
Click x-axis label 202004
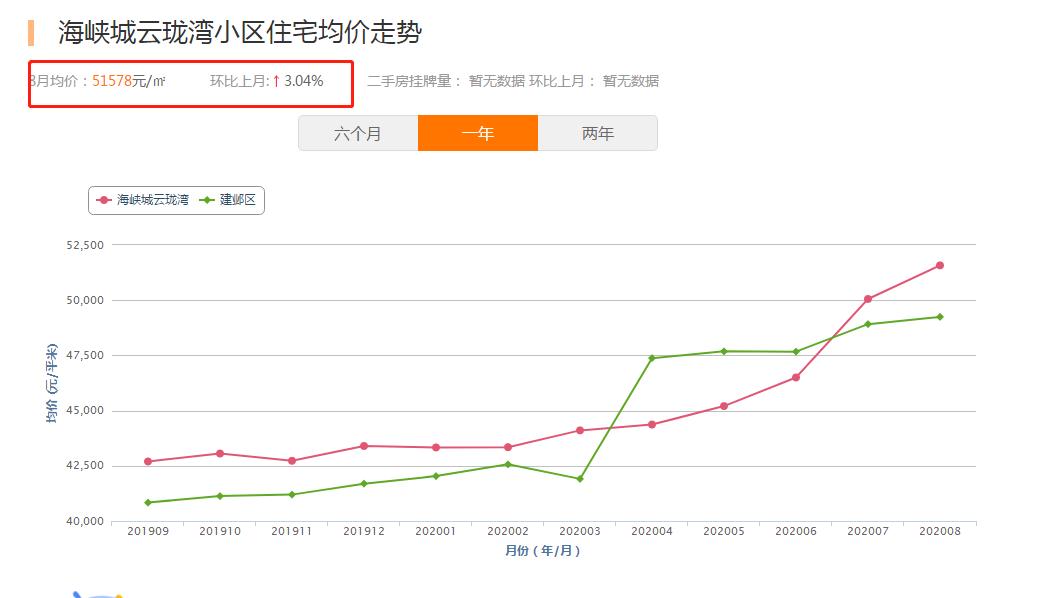(652, 531)
